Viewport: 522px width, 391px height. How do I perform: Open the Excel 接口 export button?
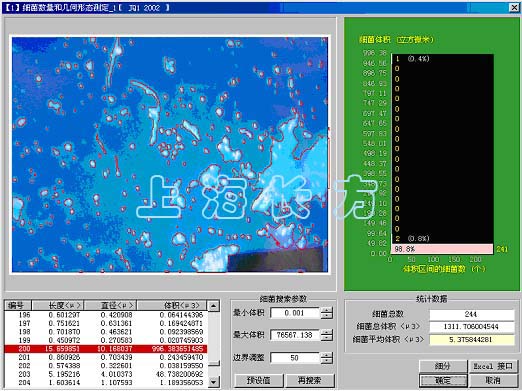pos(493,366)
